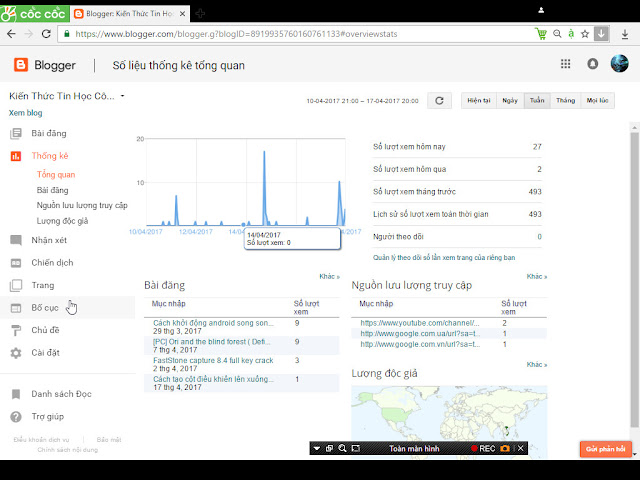Viewport: 640px width, 480px height.
Task: Click the Cài đặt gear icon
Action: point(16,353)
